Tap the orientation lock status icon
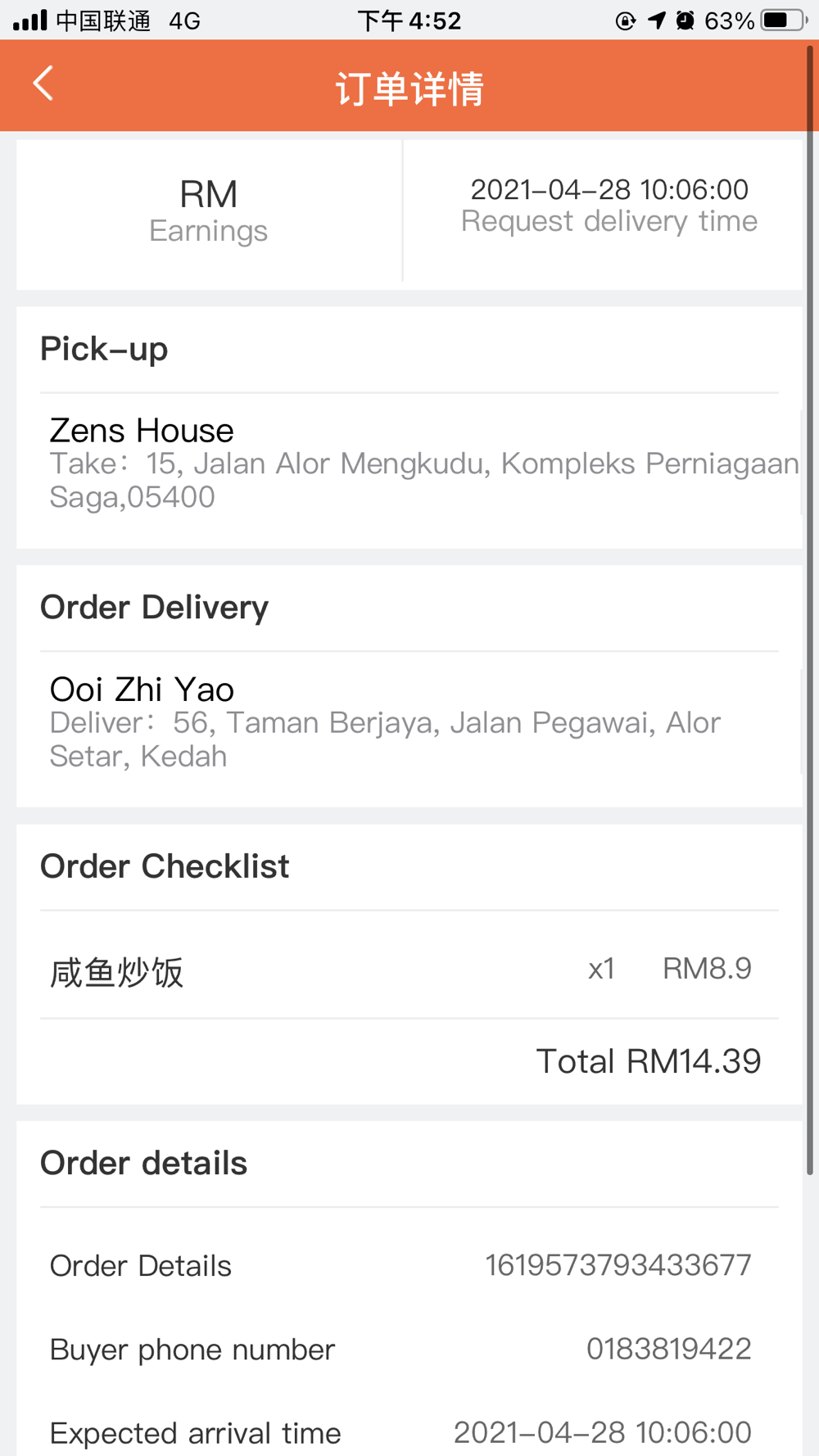The width and height of the screenshot is (819, 1456). [626, 20]
